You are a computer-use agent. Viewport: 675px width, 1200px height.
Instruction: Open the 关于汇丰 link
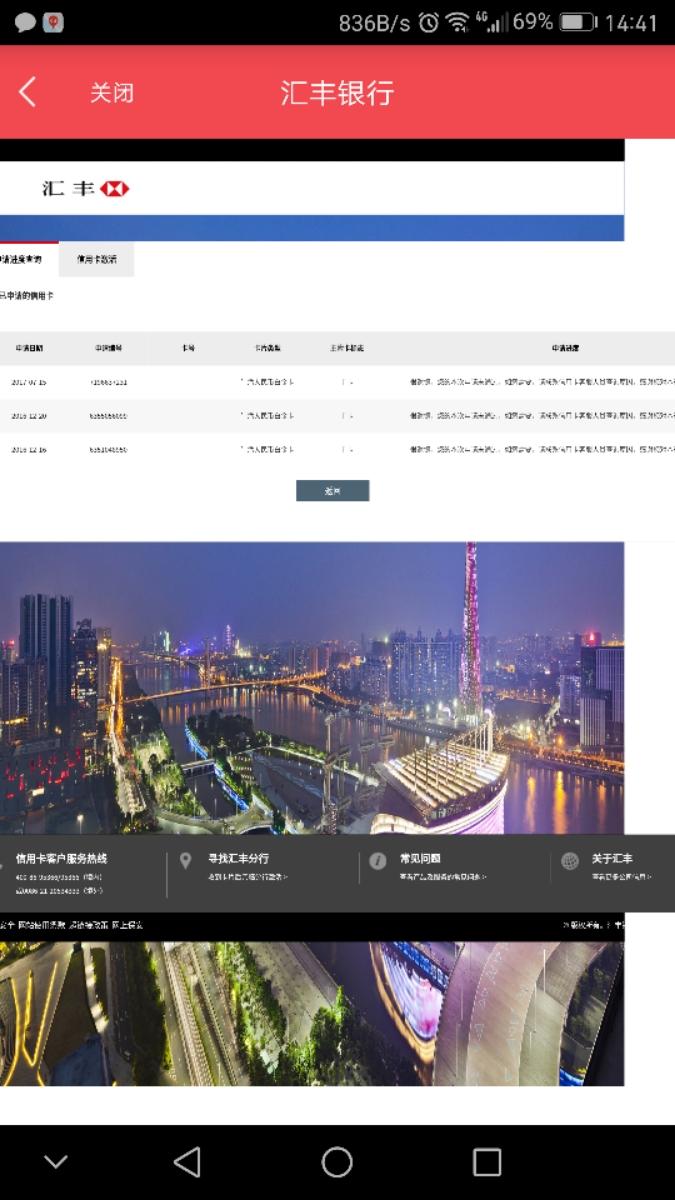pyautogui.click(x=612, y=858)
